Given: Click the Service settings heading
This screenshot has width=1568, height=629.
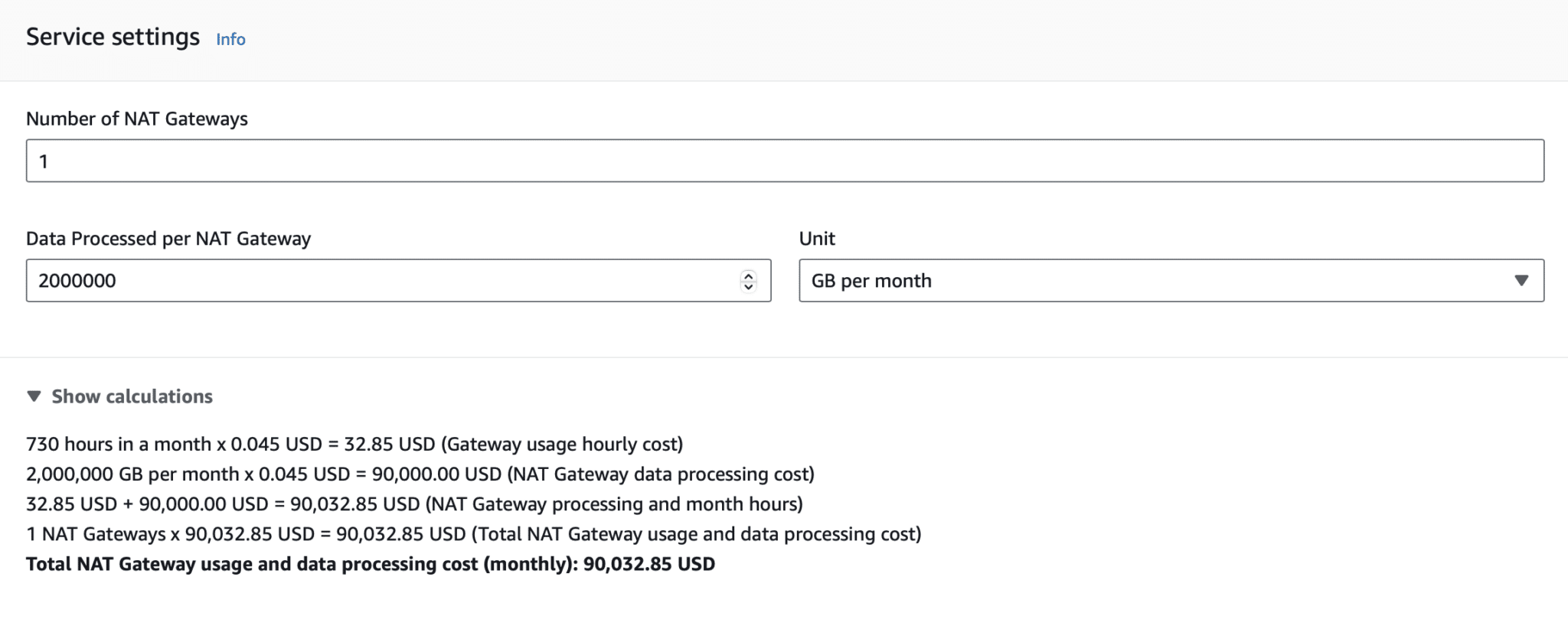Looking at the screenshot, I should (112, 36).
